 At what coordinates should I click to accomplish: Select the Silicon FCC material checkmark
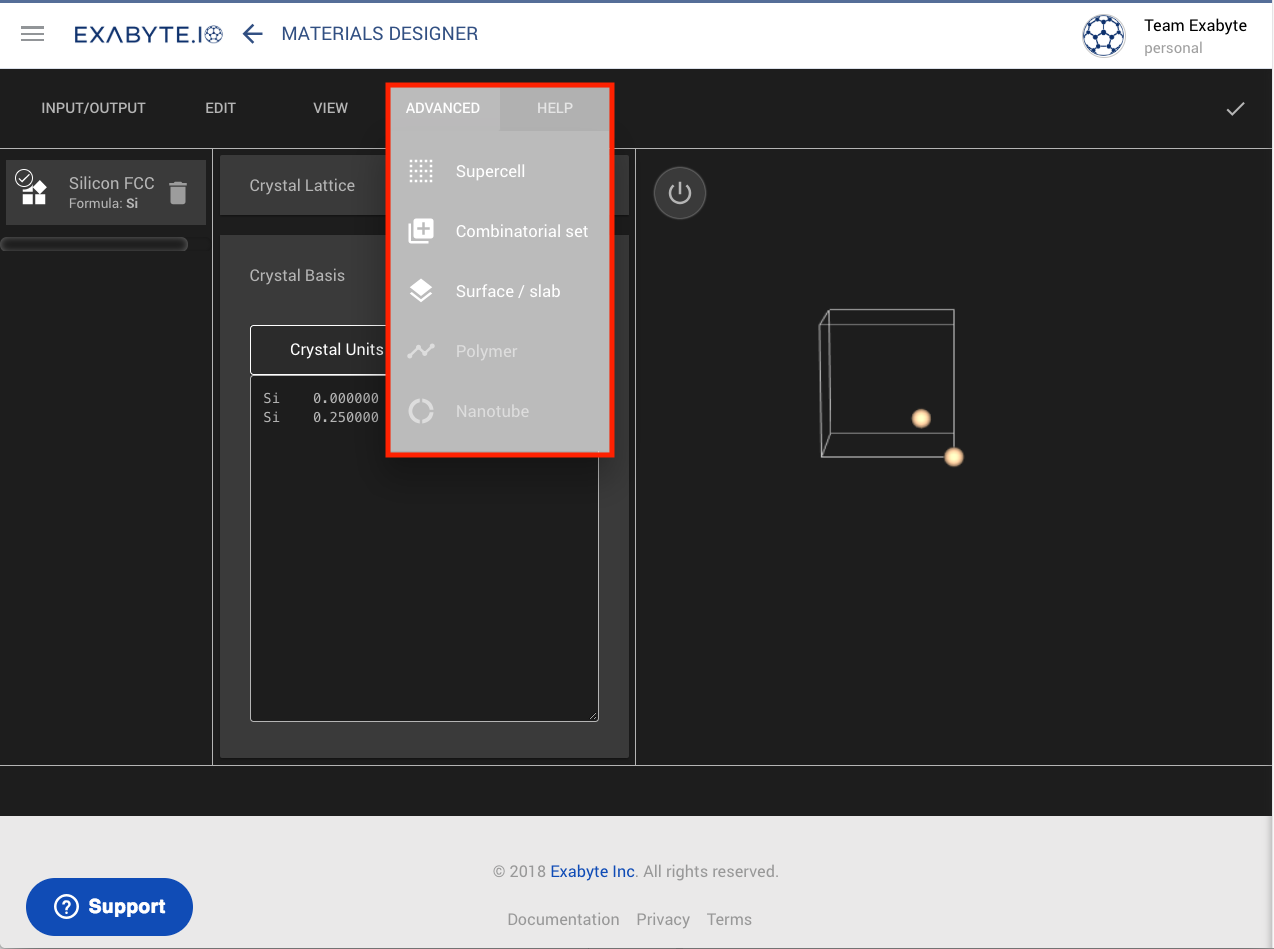point(25,178)
